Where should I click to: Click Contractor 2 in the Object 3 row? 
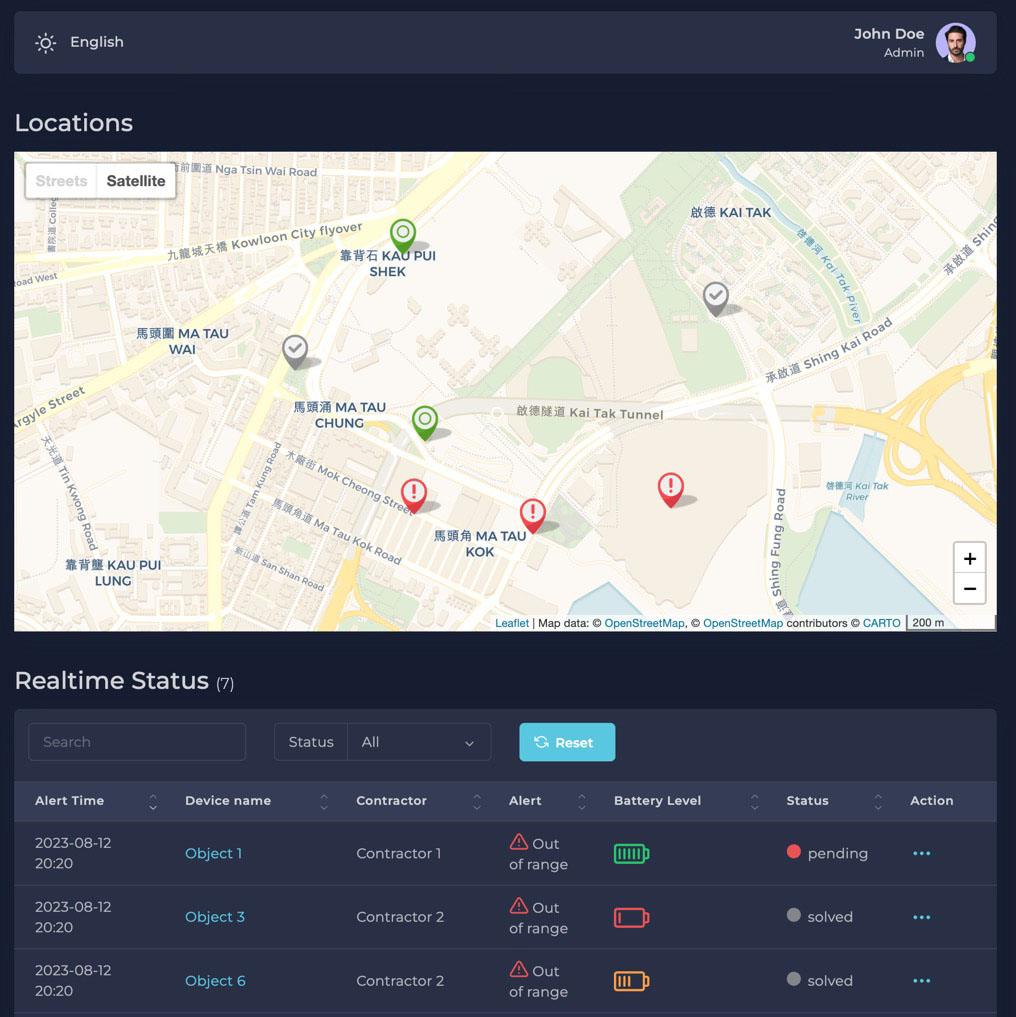[400, 917]
